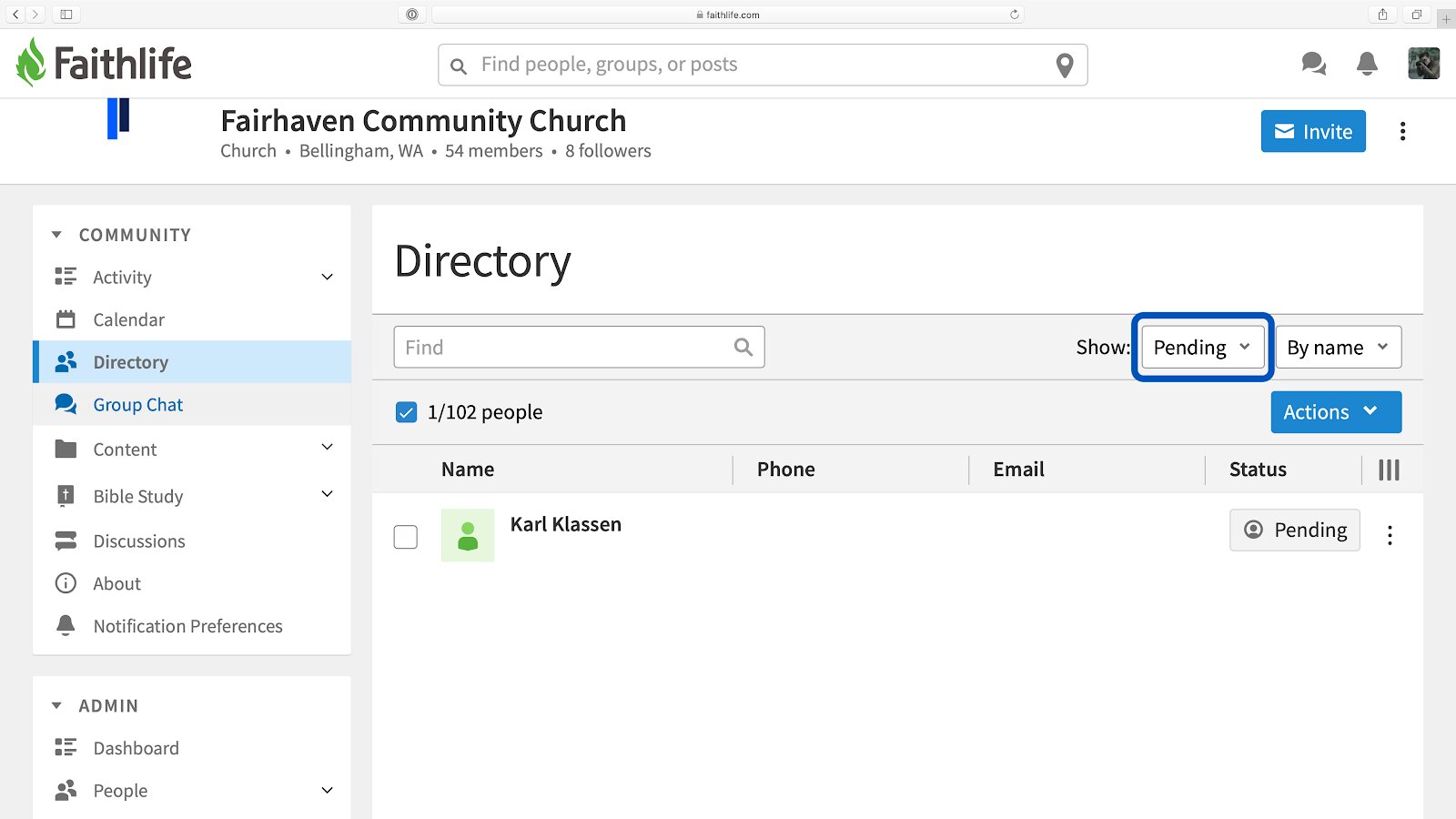This screenshot has height=819, width=1456.
Task: Click the Safari show tabs button
Action: coord(1417,15)
